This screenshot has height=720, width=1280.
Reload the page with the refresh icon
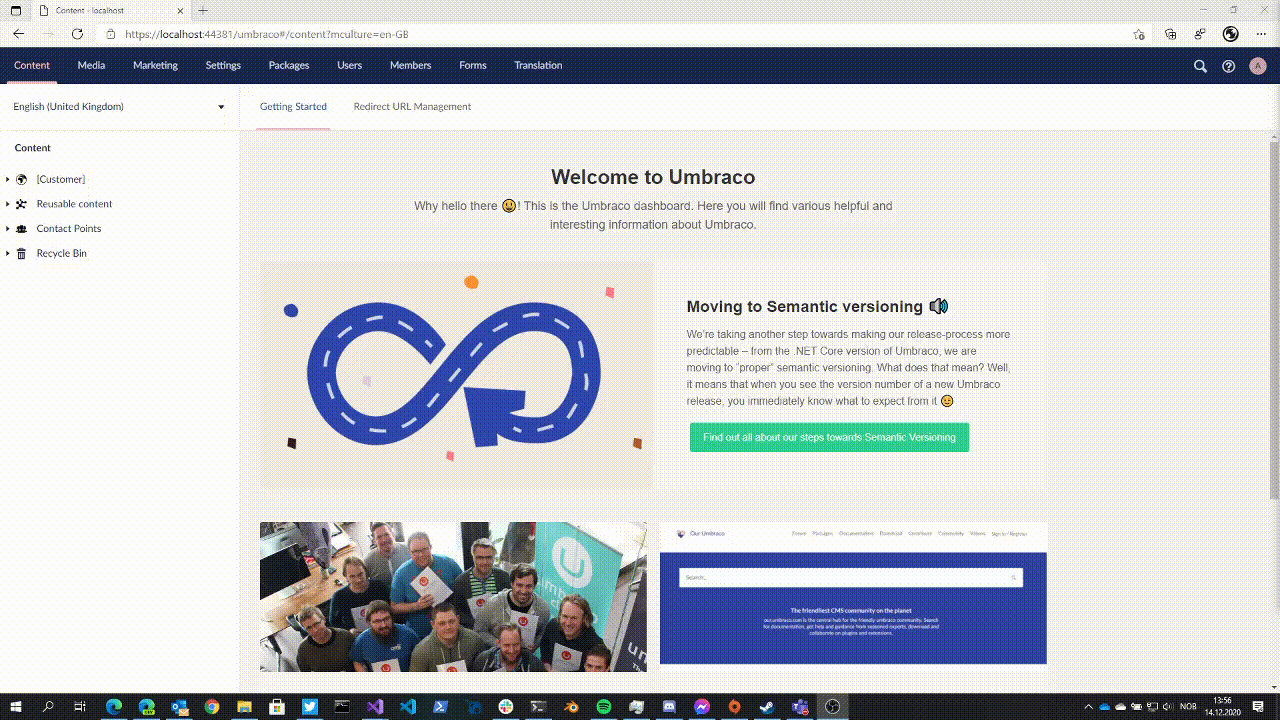pyautogui.click(x=77, y=34)
